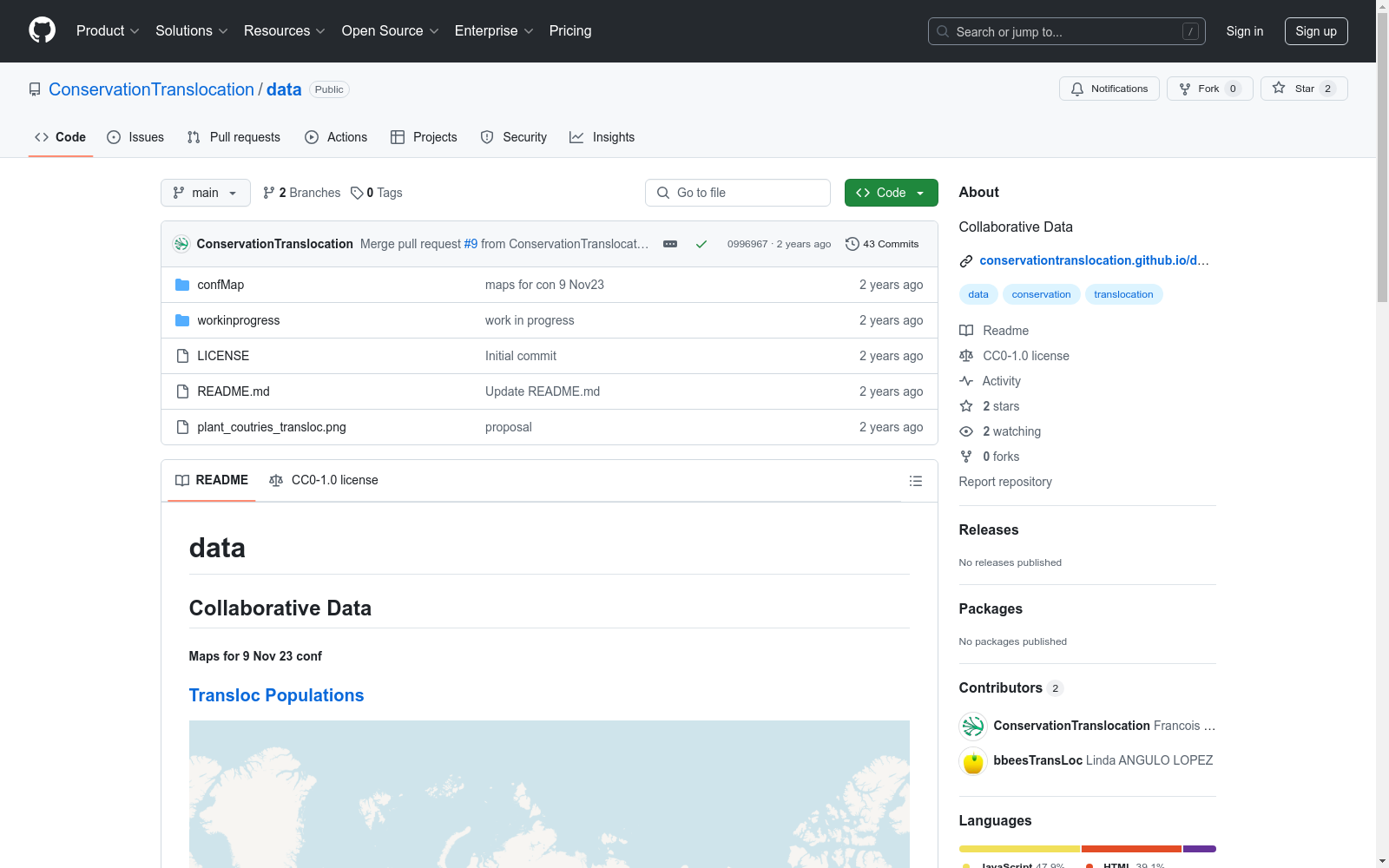1389x868 pixels.
Task: Click the Transloc Populations map image
Action: [550, 794]
